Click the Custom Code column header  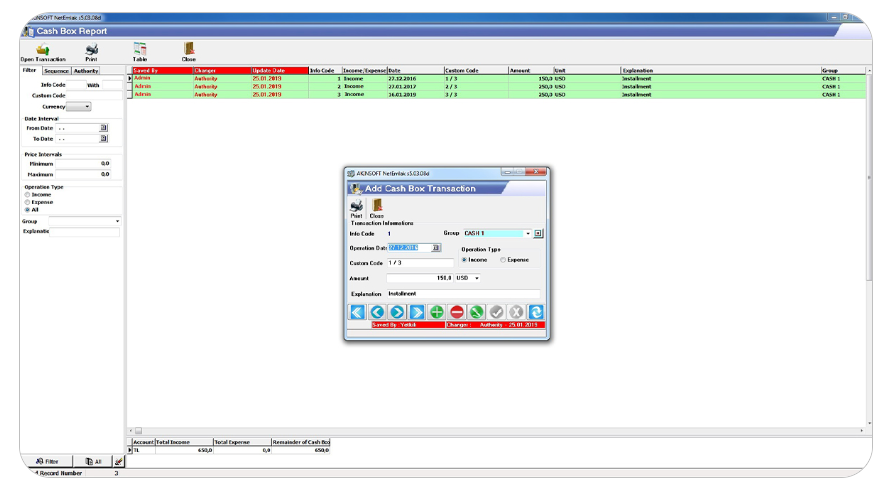click(x=476, y=70)
